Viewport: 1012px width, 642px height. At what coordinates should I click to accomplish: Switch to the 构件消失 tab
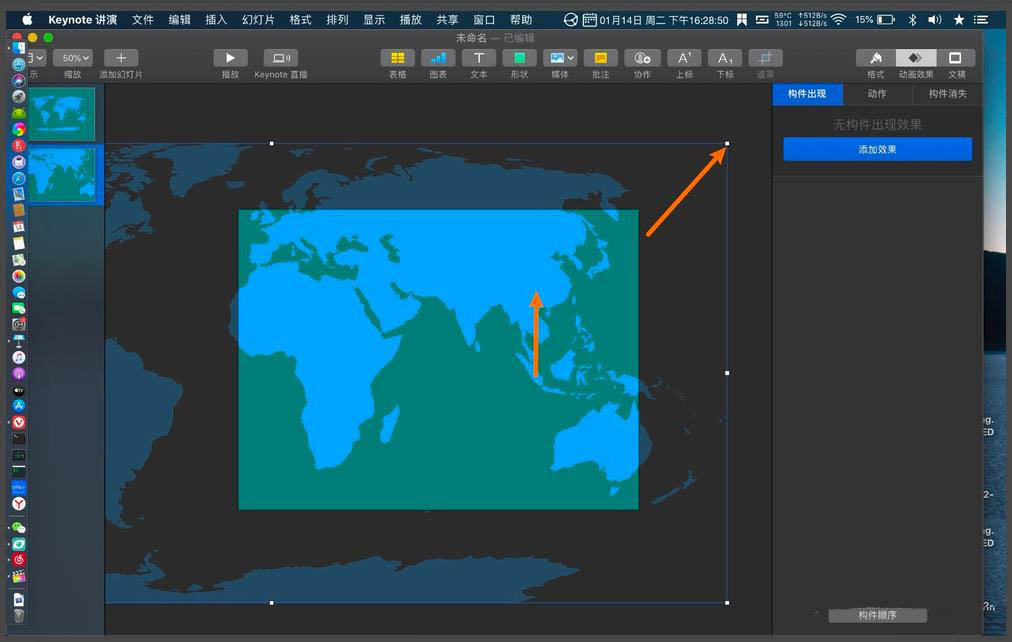pos(947,94)
